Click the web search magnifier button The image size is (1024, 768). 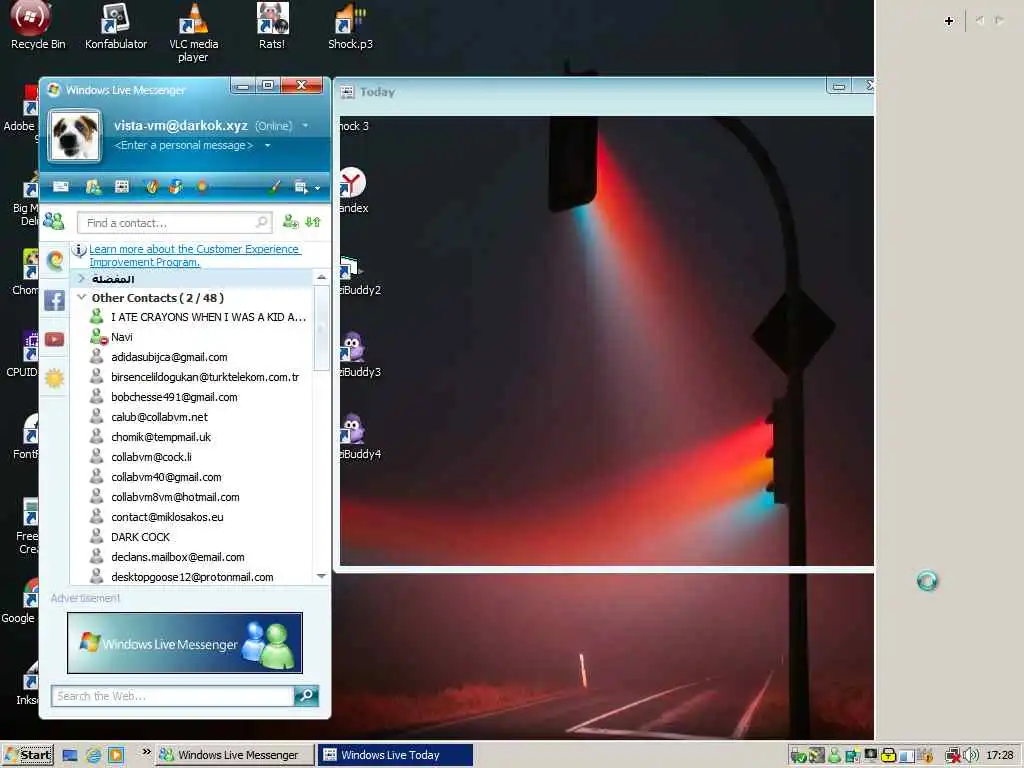coord(306,696)
